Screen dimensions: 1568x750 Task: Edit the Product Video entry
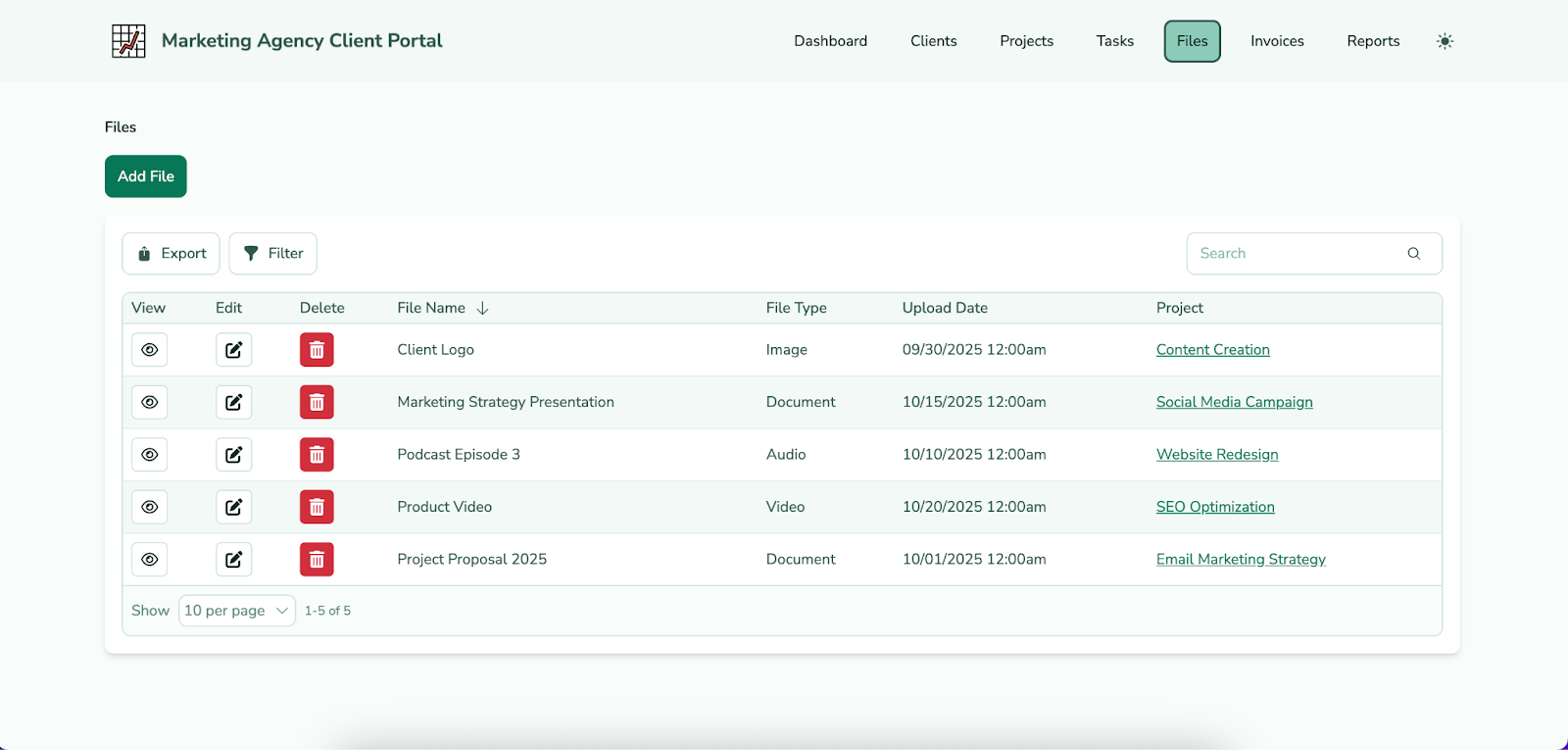click(233, 507)
